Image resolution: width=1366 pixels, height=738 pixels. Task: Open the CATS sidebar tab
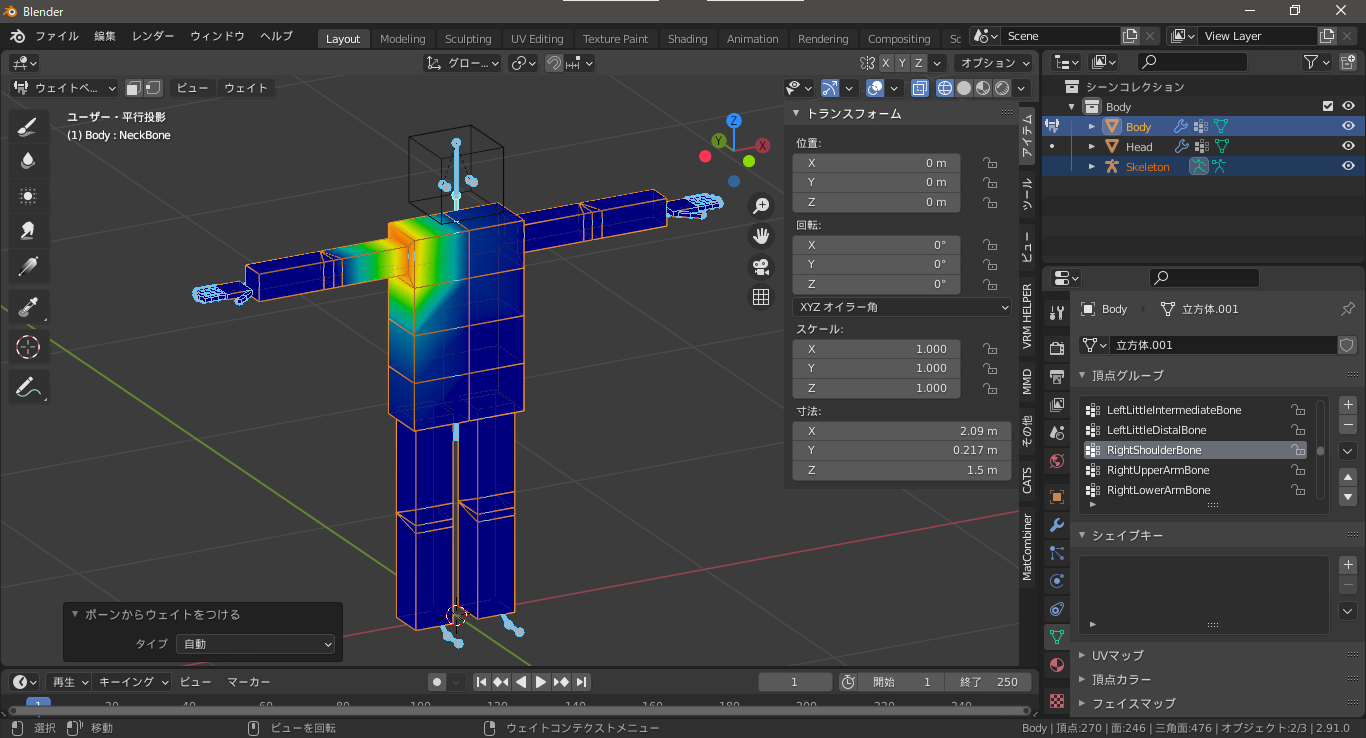1027,479
